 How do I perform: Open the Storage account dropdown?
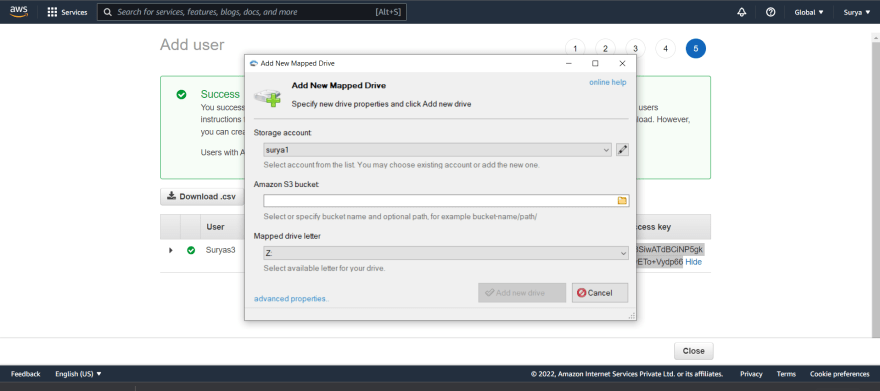438,150
